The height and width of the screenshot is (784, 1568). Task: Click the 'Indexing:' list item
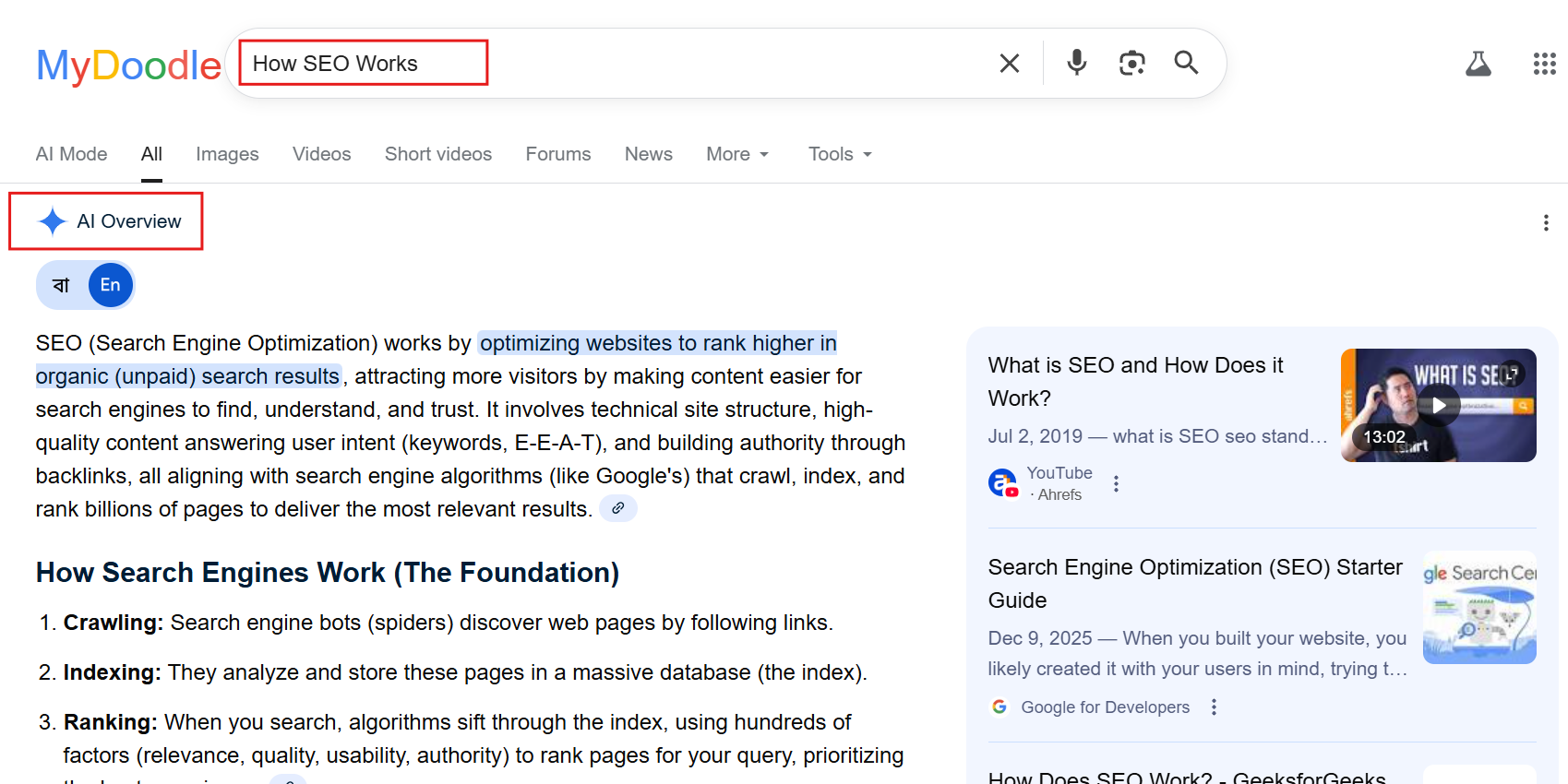tap(465, 672)
